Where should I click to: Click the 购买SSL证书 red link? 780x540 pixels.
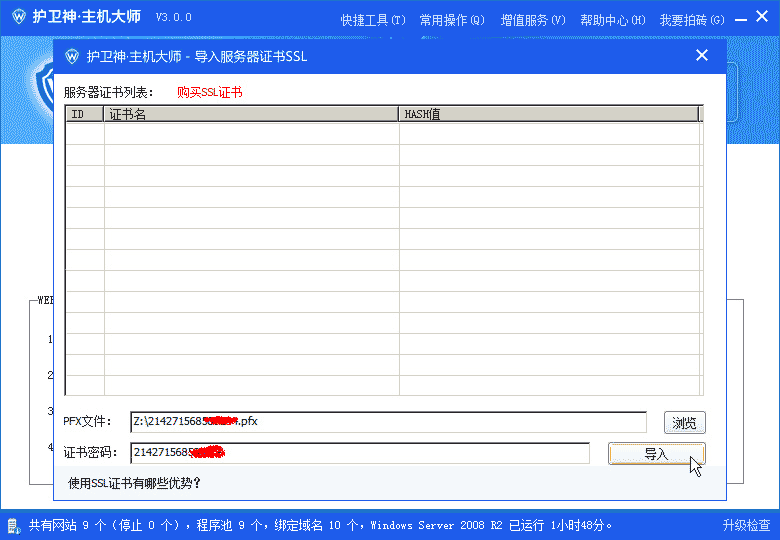(x=209, y=92)
